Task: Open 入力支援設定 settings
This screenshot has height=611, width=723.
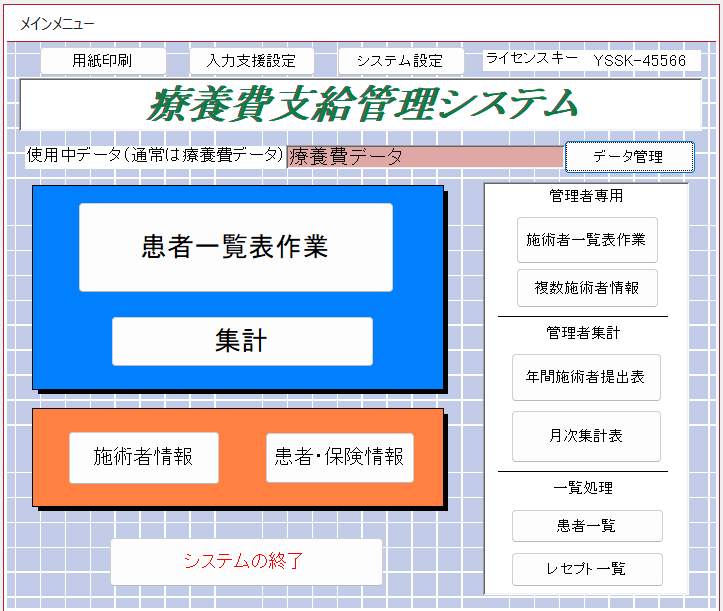Action: tap(251, 61)
